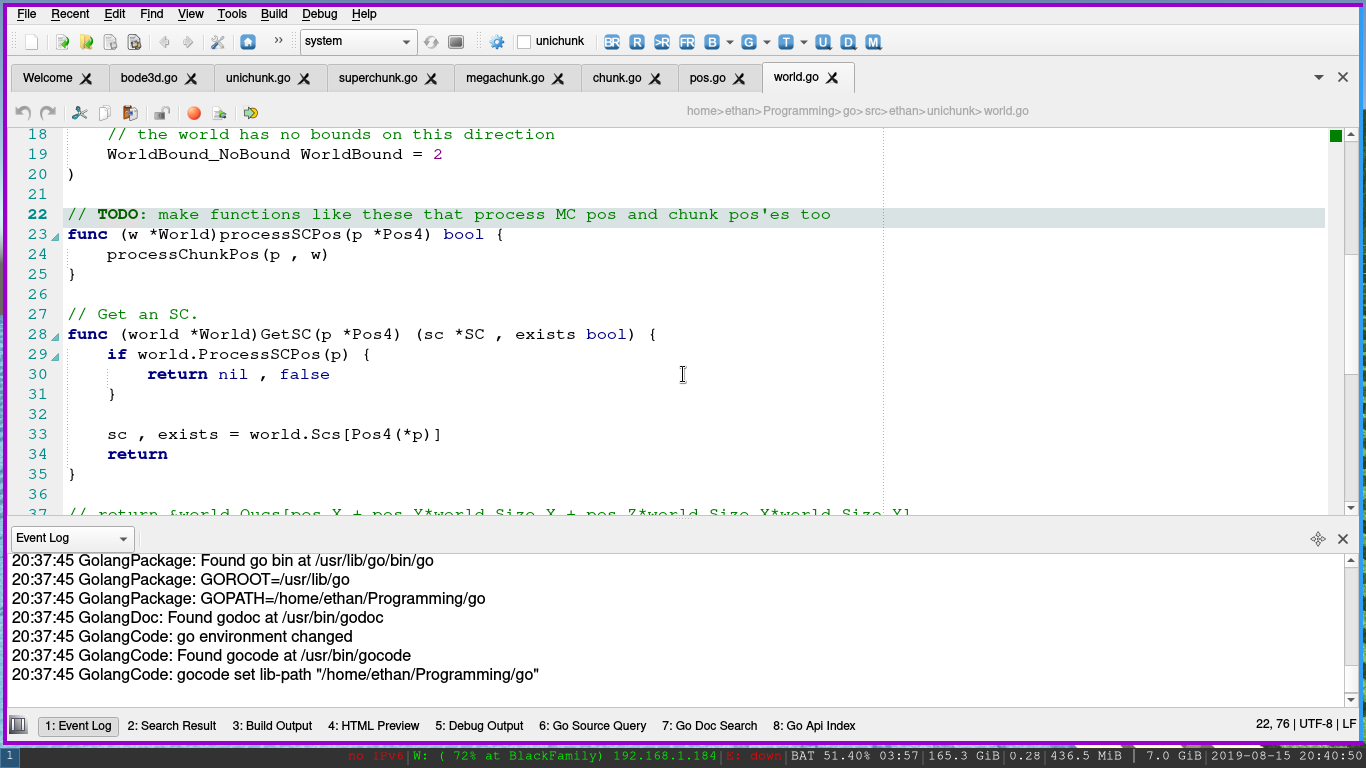Image resolution: width=1366 pixels, height=768 pixels.
Task: Toggle the lock icon in editor toolbar
Action: coord(162,113)
